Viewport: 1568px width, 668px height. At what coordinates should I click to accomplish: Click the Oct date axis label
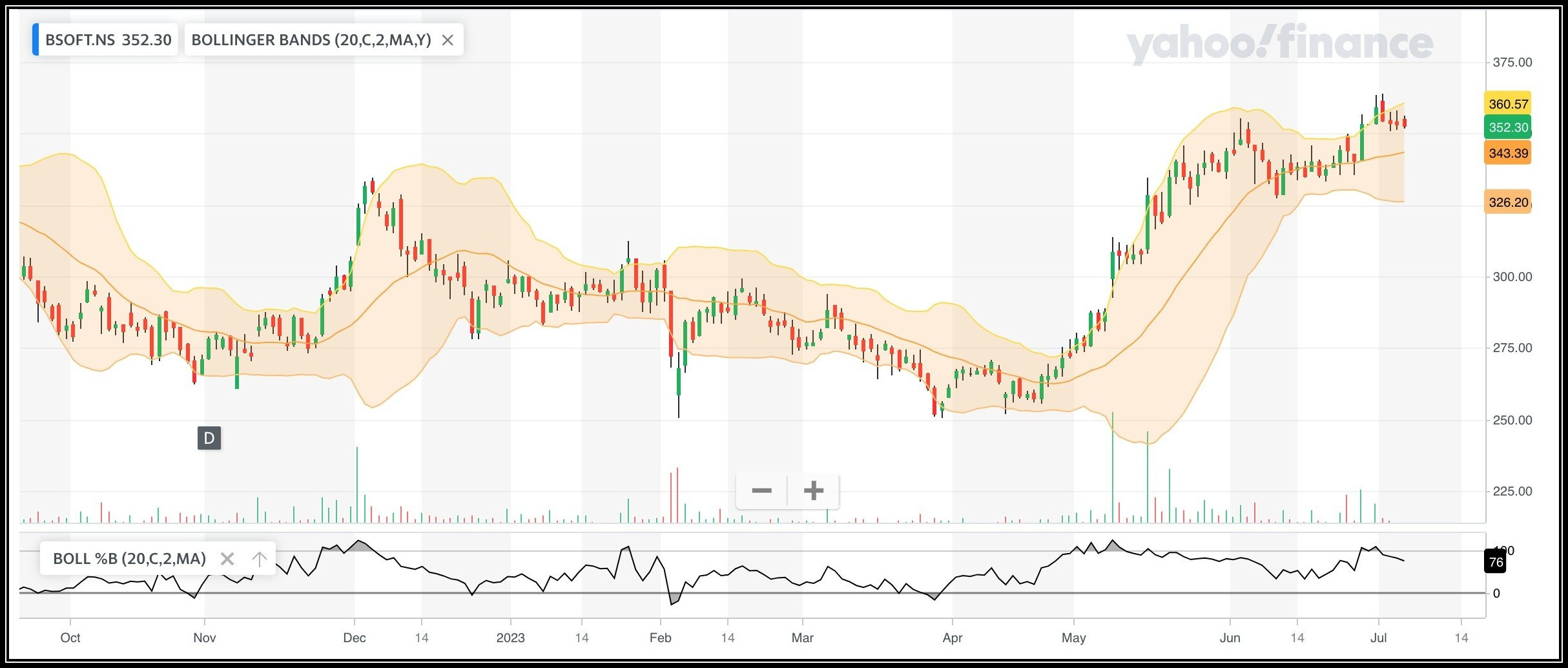point(70,638)
